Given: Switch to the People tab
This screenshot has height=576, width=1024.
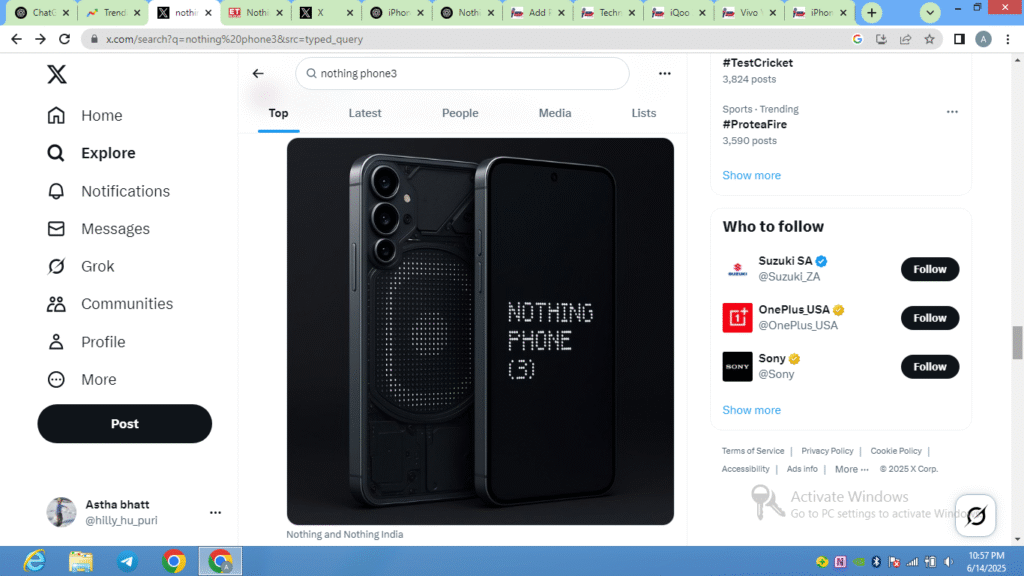Looking at the screenshot, I should [x=460, y=113].
